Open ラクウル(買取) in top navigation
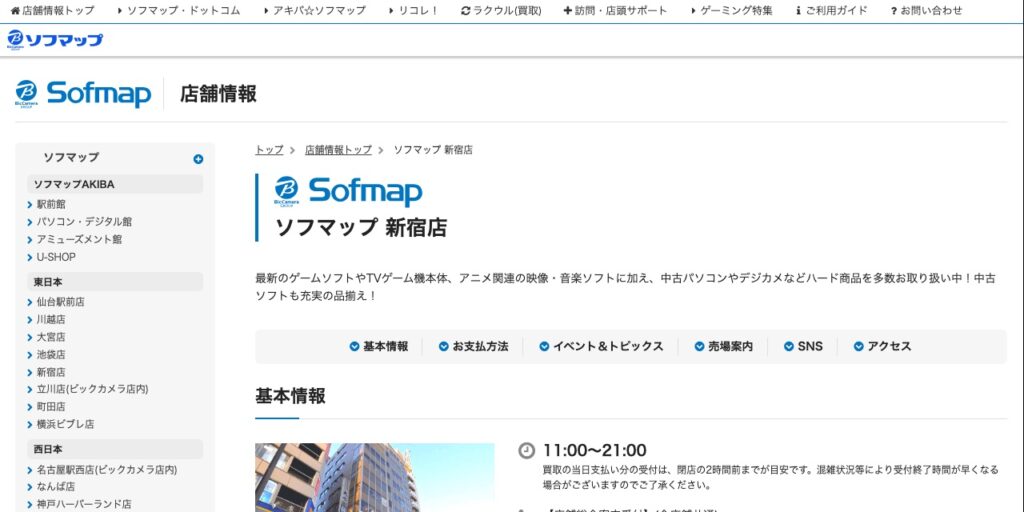Screen dimensions: 1024x512 coord(501,10)
